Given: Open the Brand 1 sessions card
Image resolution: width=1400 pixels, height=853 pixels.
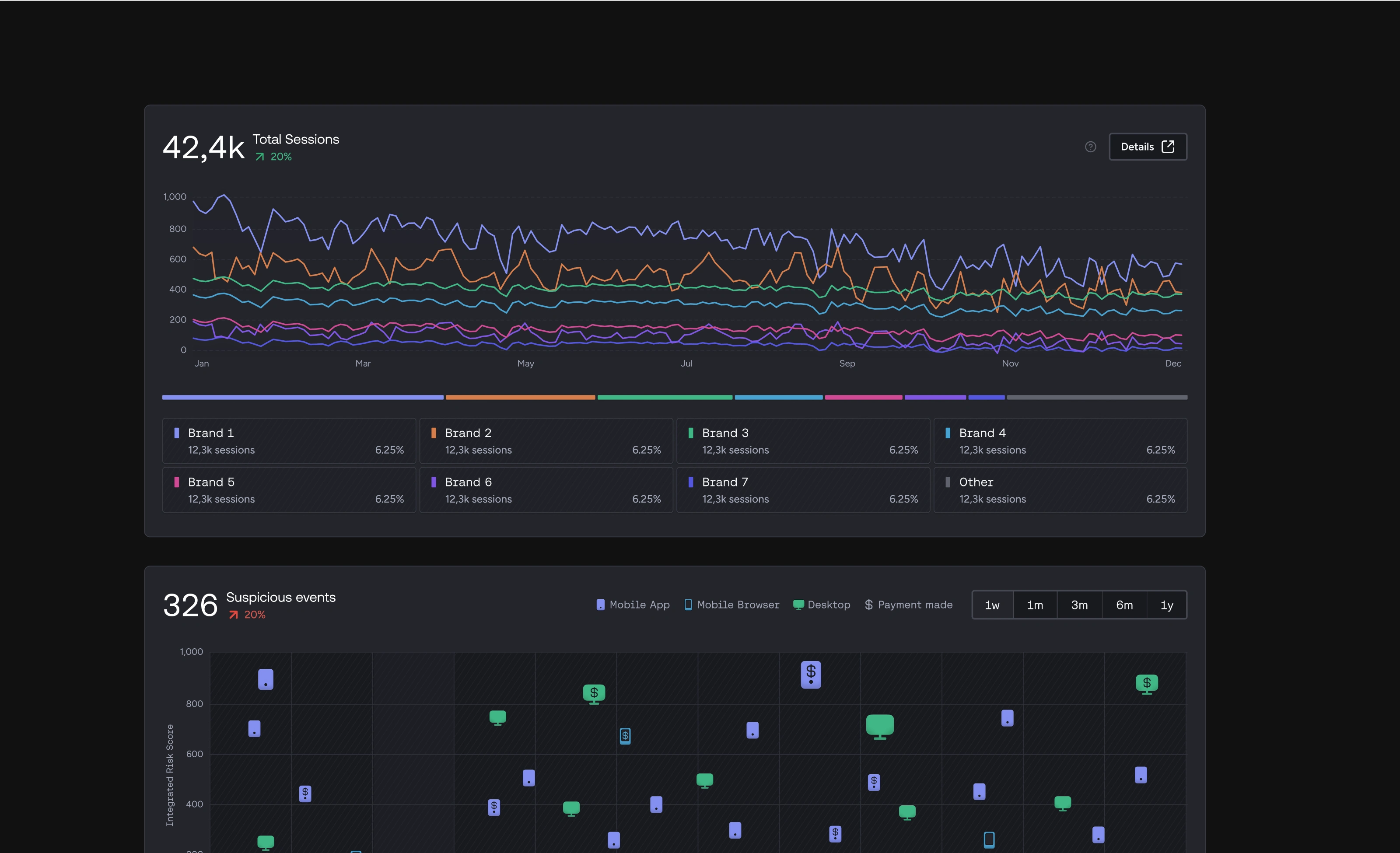Looking at the screenshot, I should pyautogui.click(x=289, y=440).
